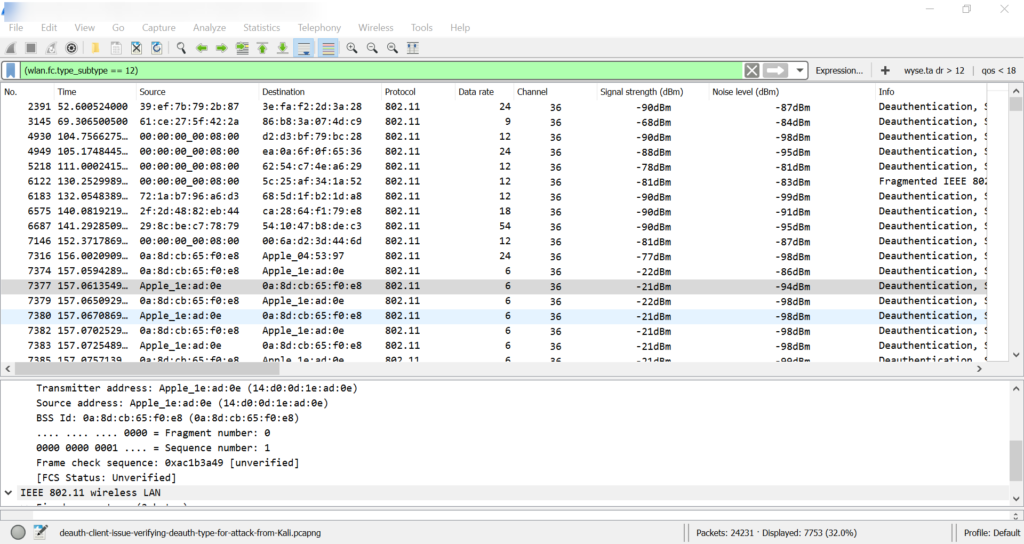1024x544 pixels.
Task: Click the stop capture toolbar icon
Action: click(31, 48)
